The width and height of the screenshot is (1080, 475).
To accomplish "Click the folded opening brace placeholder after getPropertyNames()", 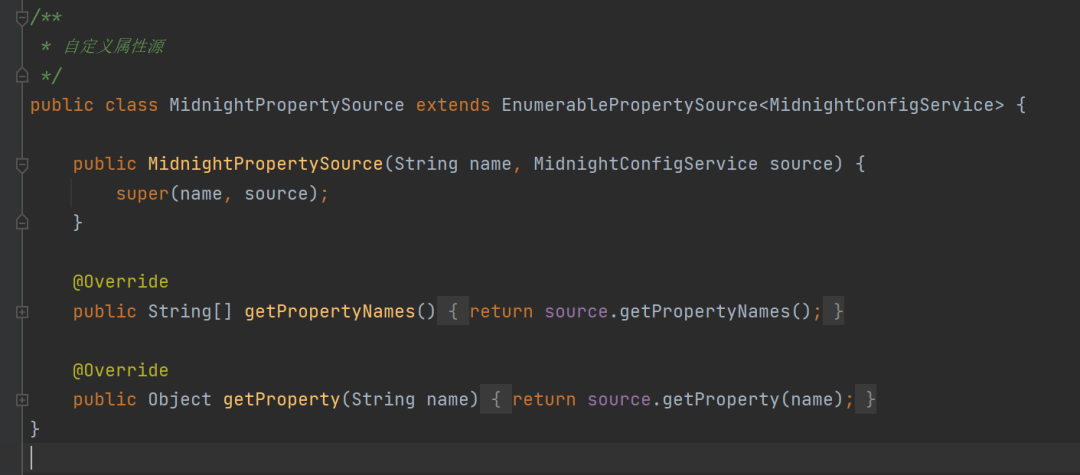I will coord(453,312).
